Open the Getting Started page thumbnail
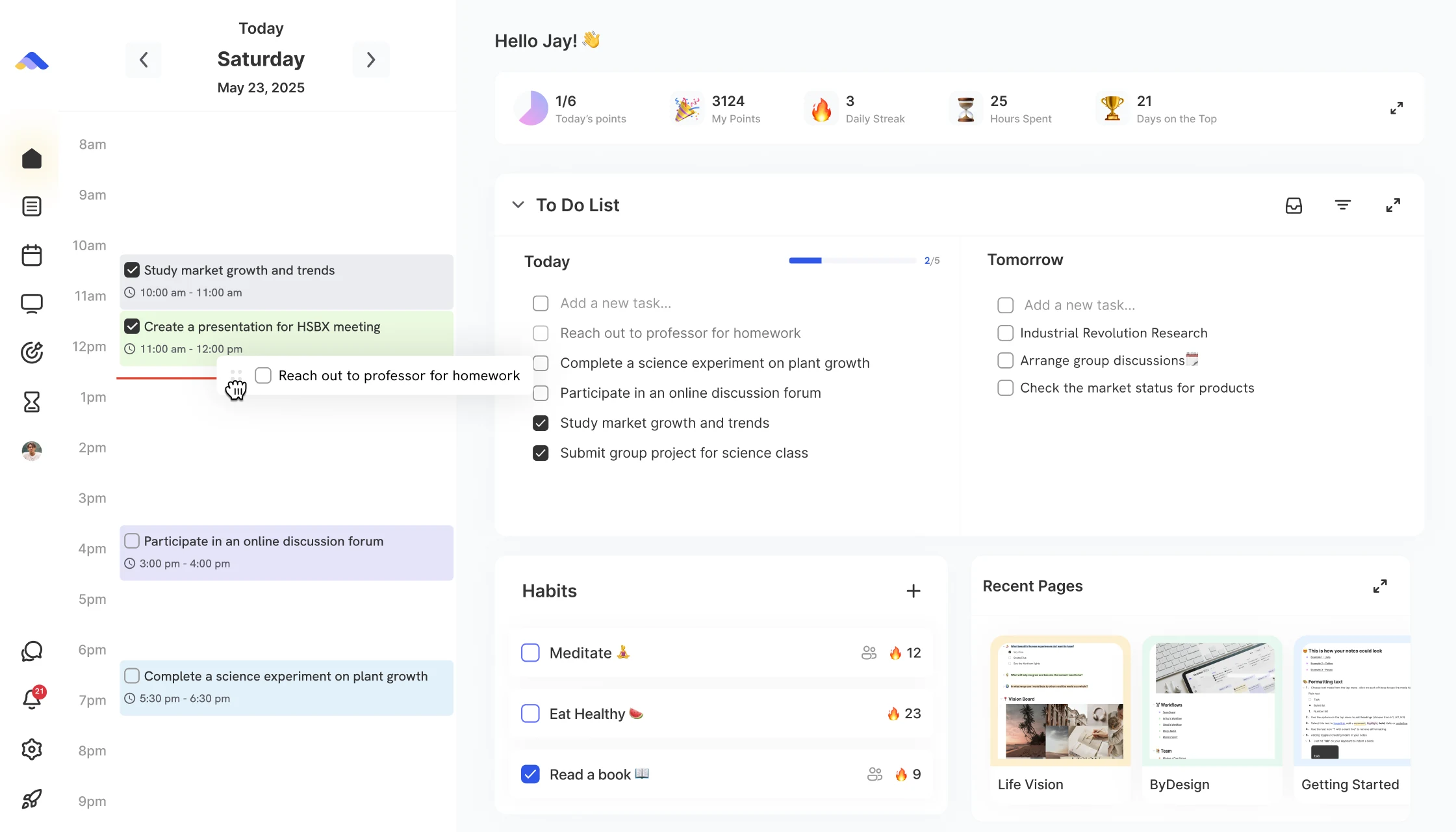Viewport: 1456px width, 832px height. 1352,701
